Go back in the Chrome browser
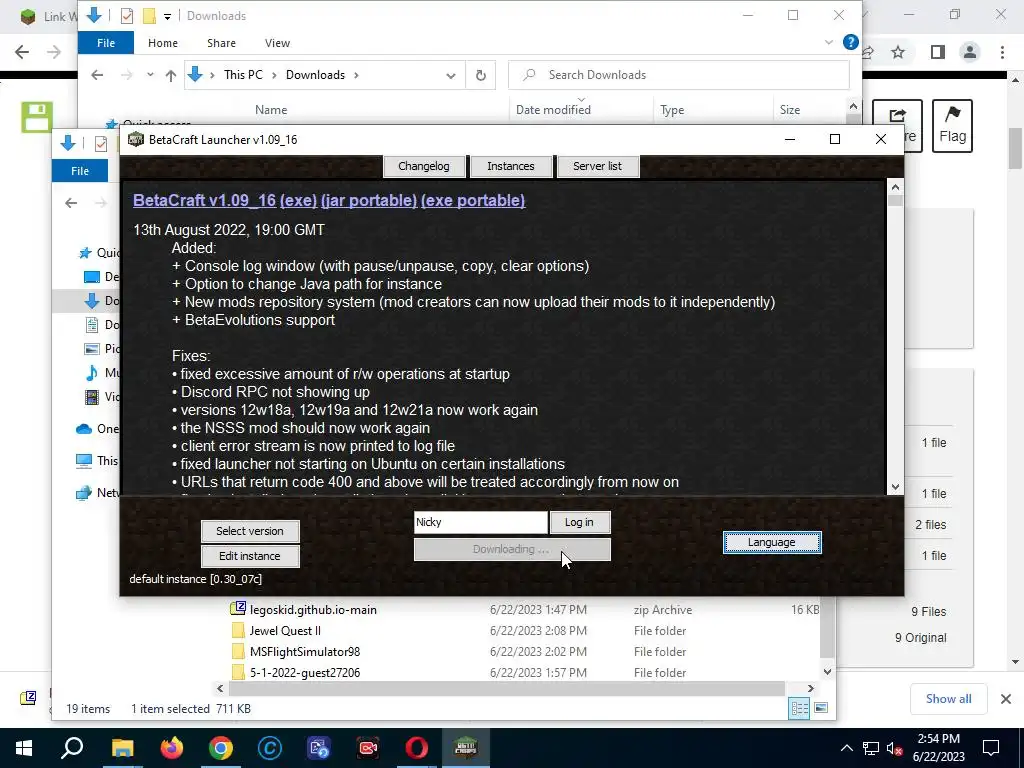This screenshot has height=768, width=1024. coord(22,52)
